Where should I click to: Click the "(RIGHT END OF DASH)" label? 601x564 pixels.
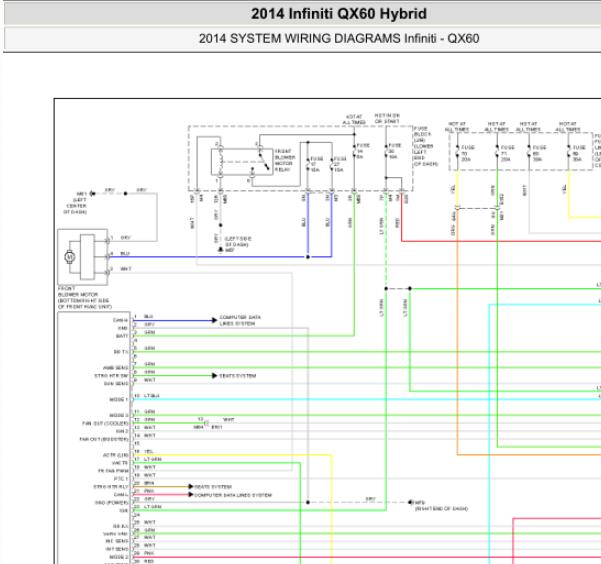[x=441, y=509]
